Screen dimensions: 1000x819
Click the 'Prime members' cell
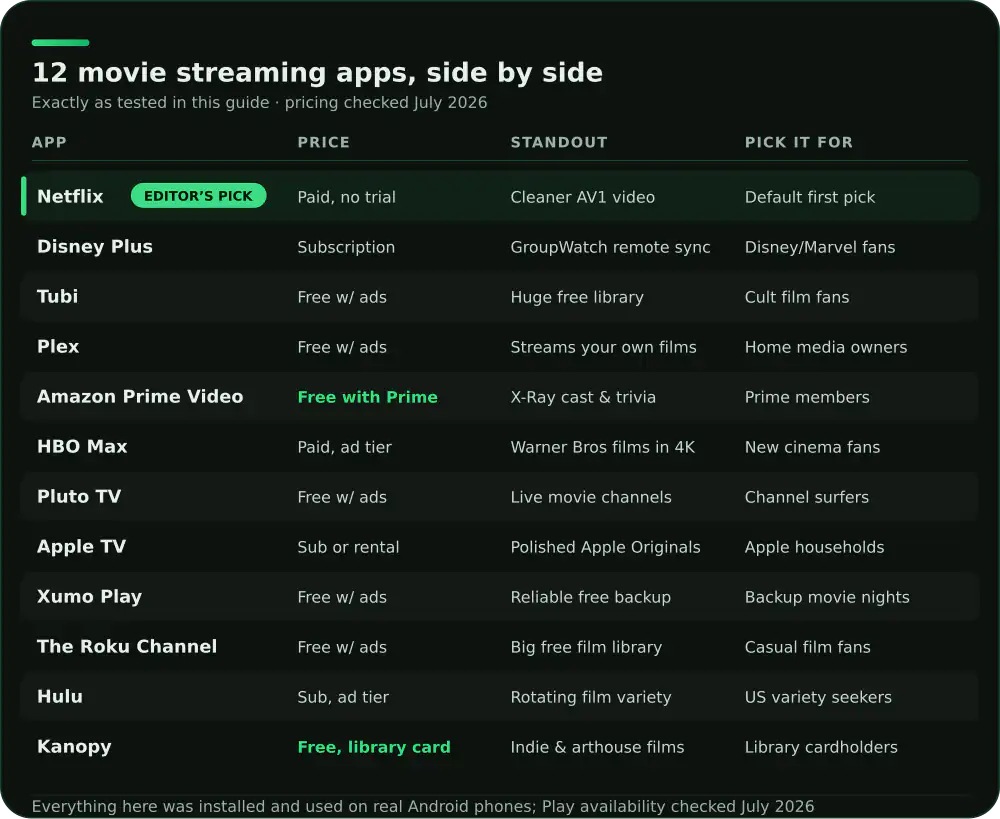(x=807, y=397)
